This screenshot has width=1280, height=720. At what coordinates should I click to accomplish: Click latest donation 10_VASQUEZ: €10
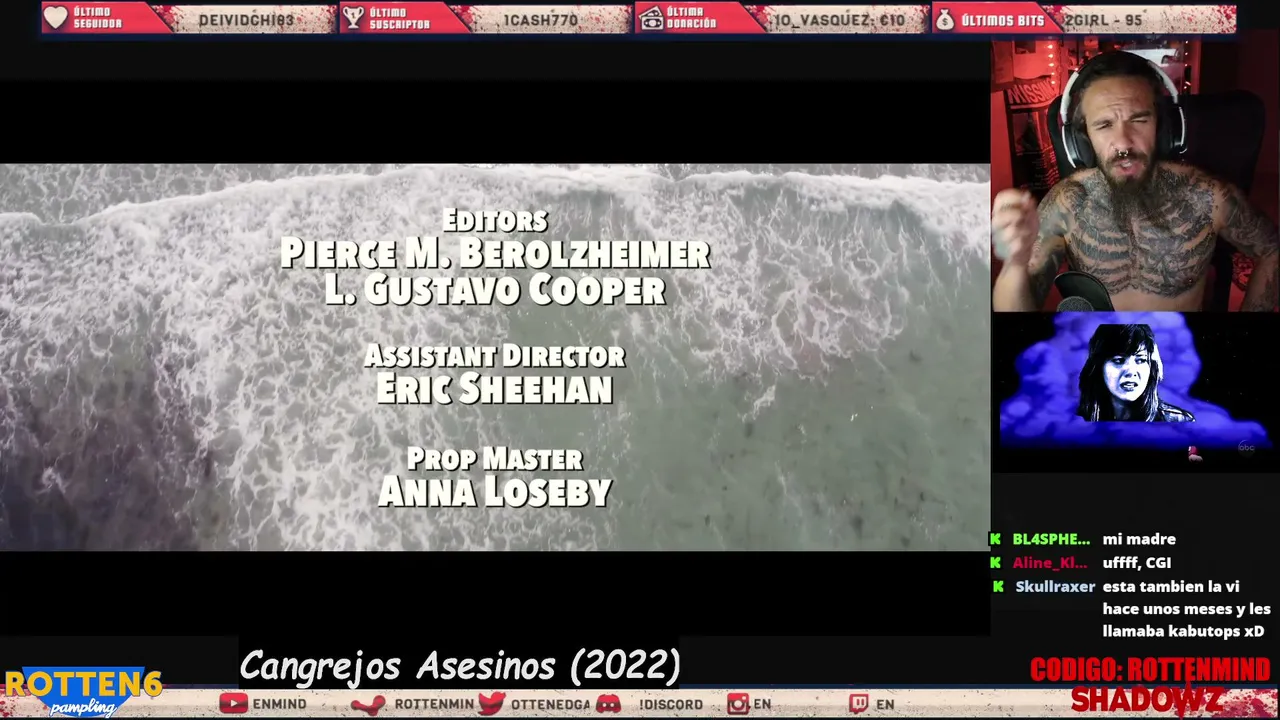pos(838,20)
